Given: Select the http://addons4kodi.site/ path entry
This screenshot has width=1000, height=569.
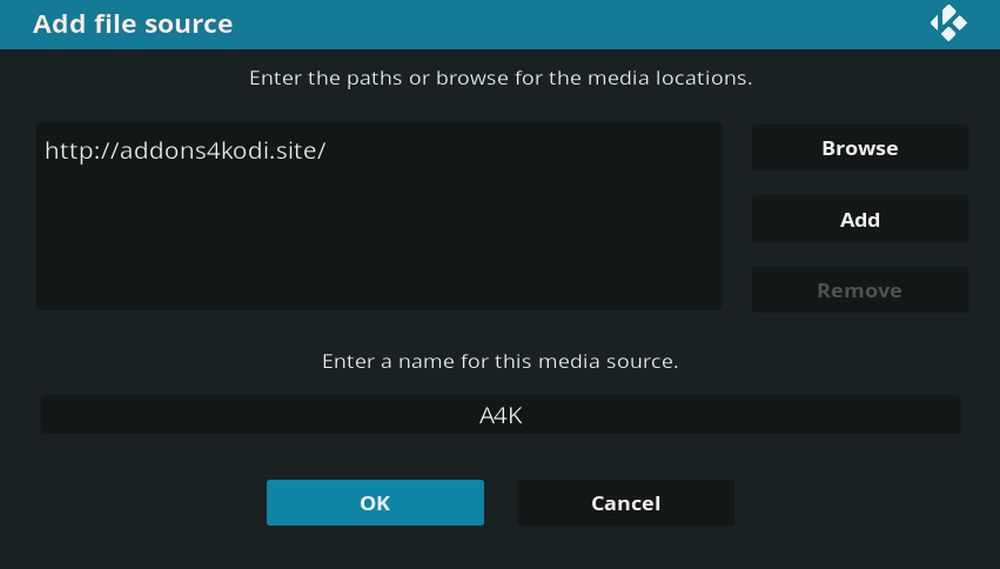Looking at the screenshot, I should pos(379,151).
